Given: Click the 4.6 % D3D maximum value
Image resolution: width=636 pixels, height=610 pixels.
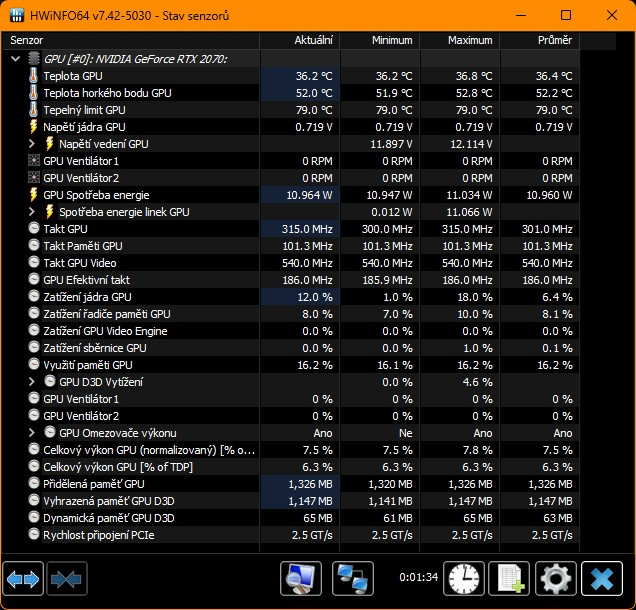Looking at the screenshot, I should 477,382.
